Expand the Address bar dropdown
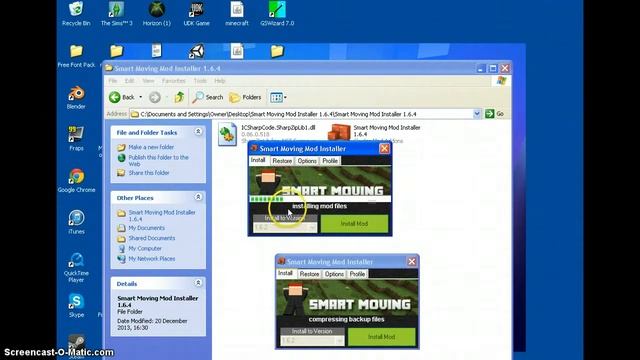Screen dimensions: 640x360 [477, 114]
